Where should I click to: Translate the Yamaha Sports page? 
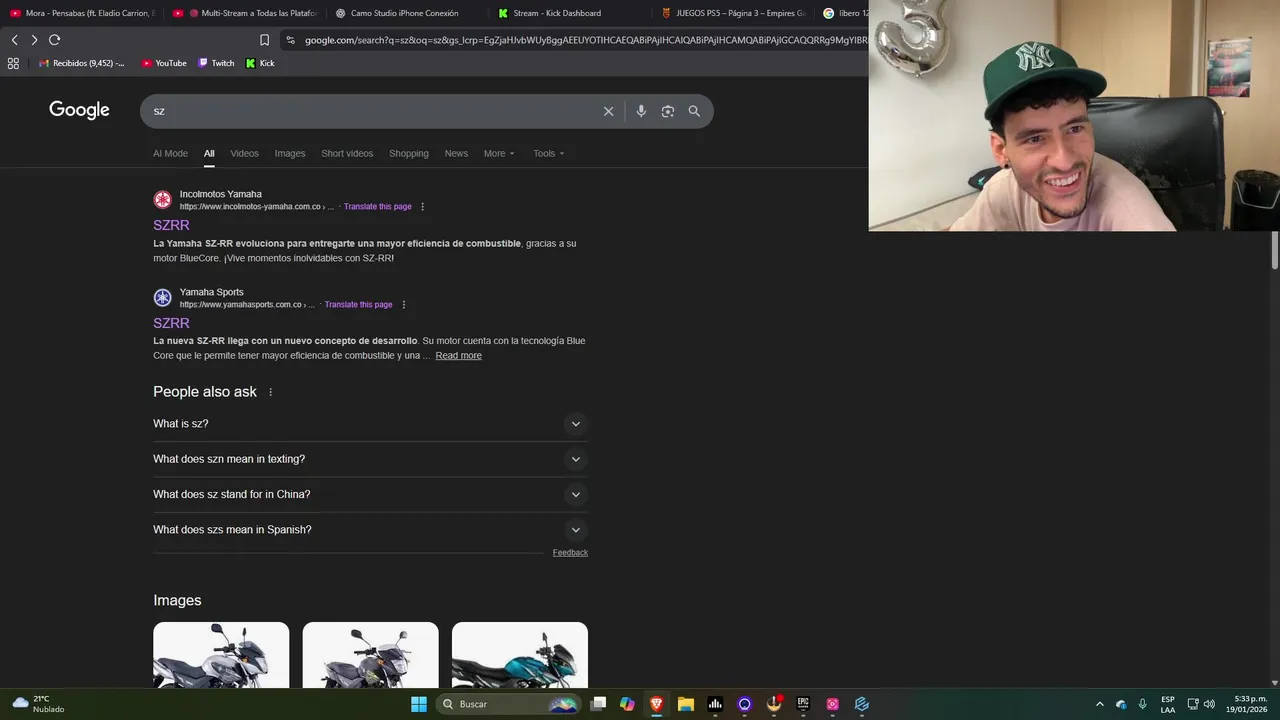click(358, 305)
